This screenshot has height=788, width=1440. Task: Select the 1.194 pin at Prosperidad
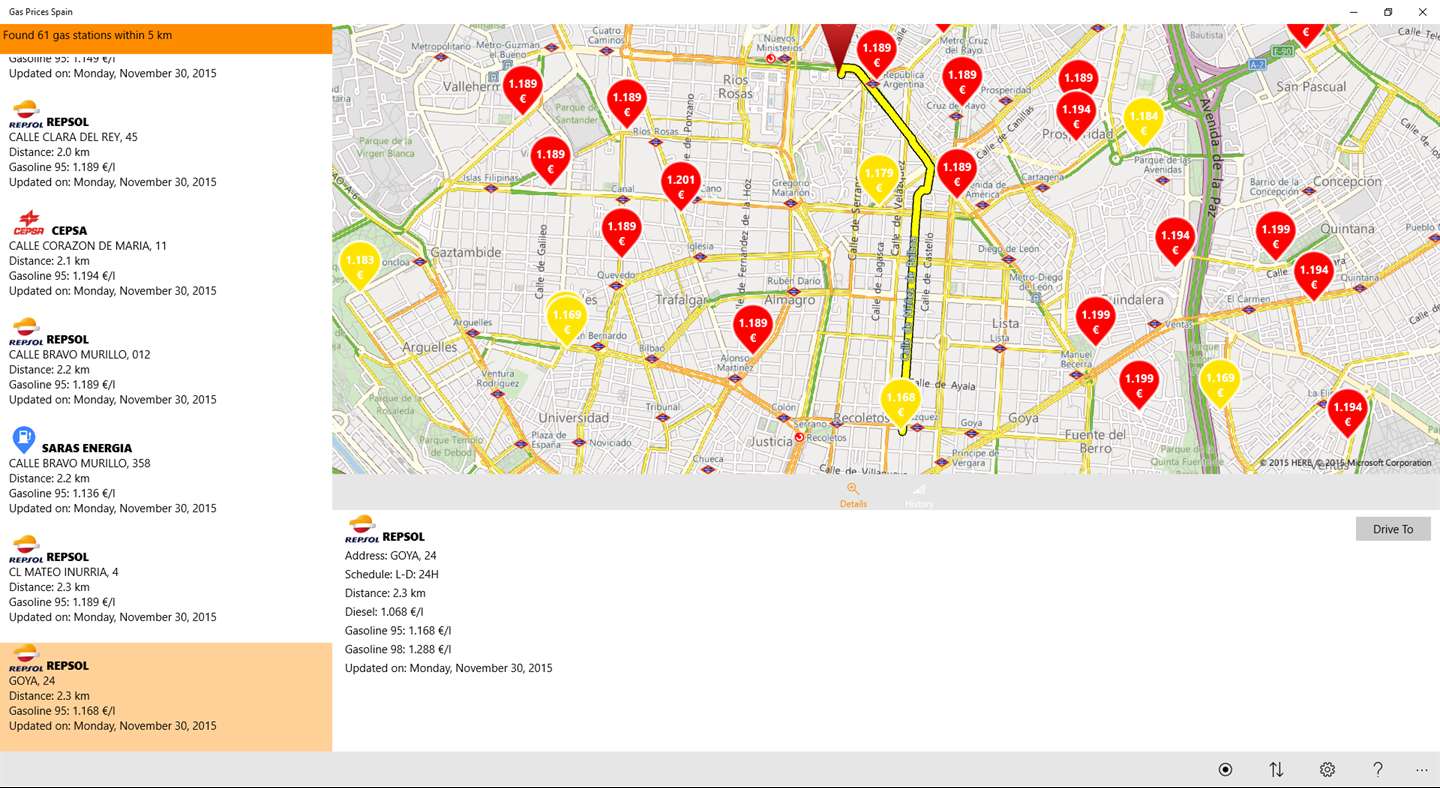tap(1076, 115)
